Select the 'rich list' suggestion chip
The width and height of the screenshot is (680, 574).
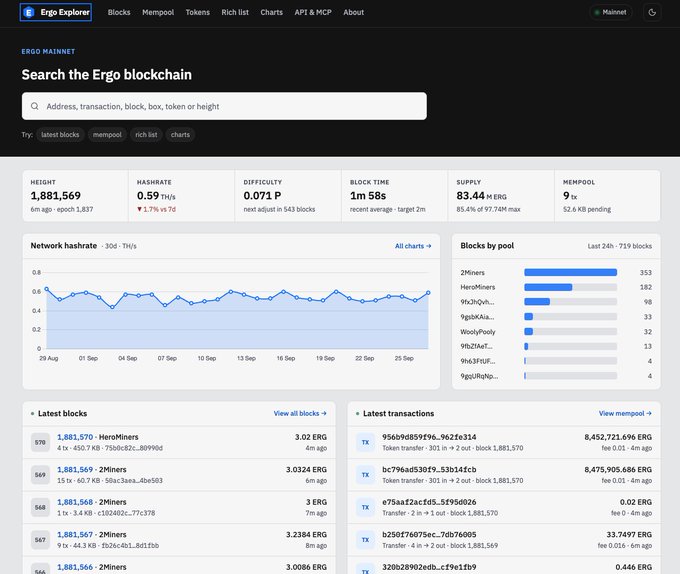[146, 135]
